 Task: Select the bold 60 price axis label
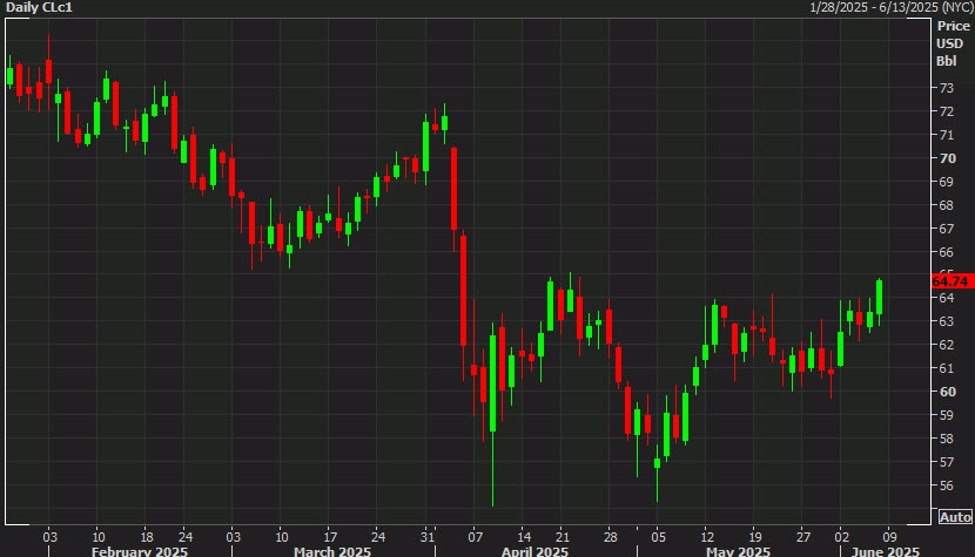pyautogui.click(x=946, y=391)
